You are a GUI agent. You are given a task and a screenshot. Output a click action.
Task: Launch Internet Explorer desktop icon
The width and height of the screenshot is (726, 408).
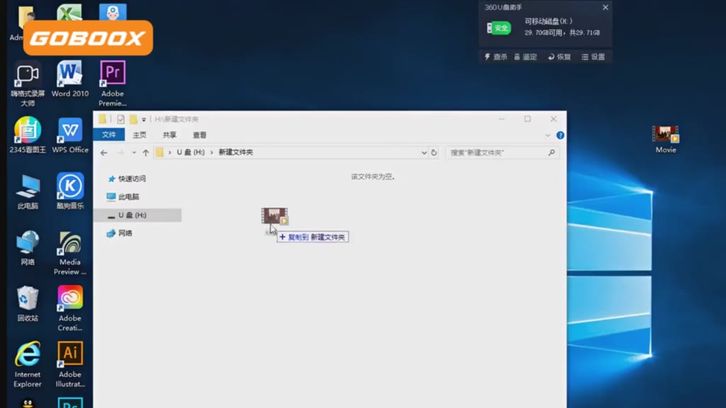click(x=27, y=357)
